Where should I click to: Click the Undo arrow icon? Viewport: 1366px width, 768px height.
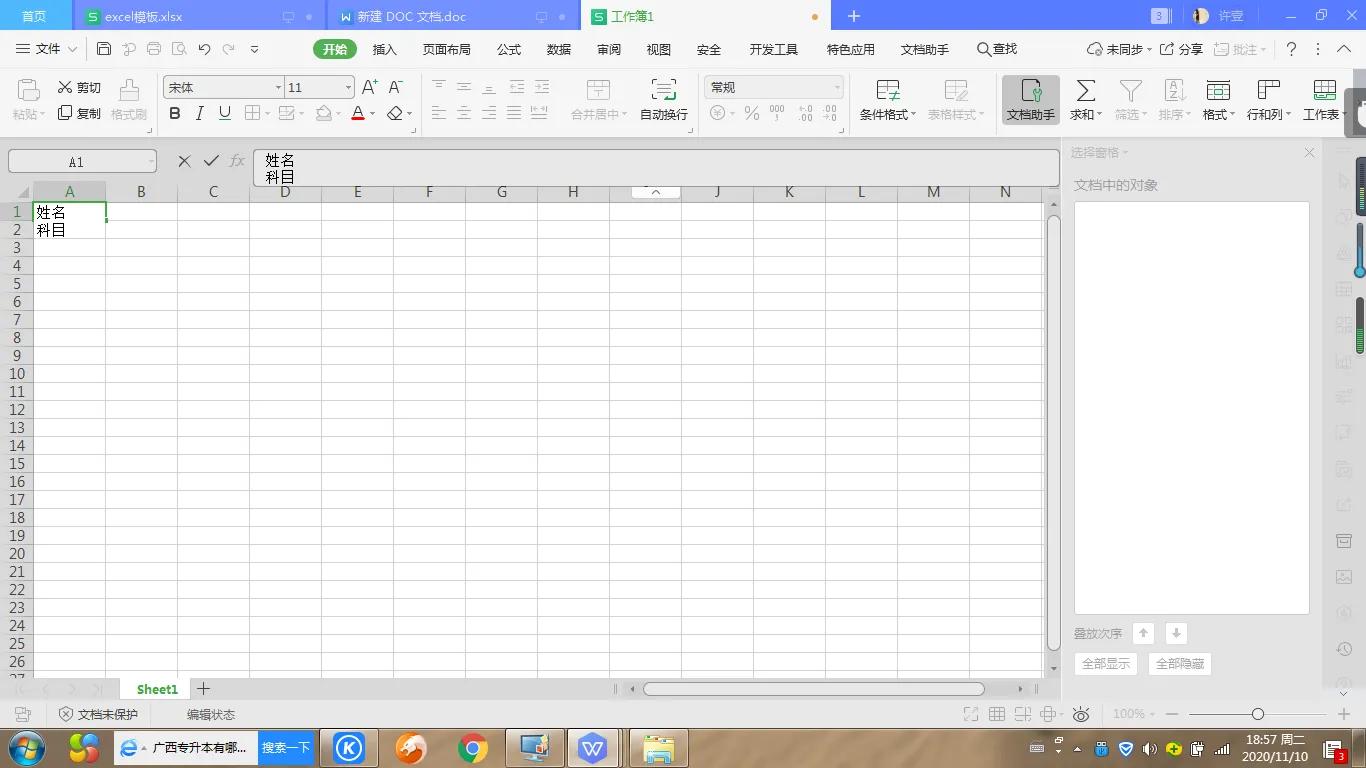[204, 49]
